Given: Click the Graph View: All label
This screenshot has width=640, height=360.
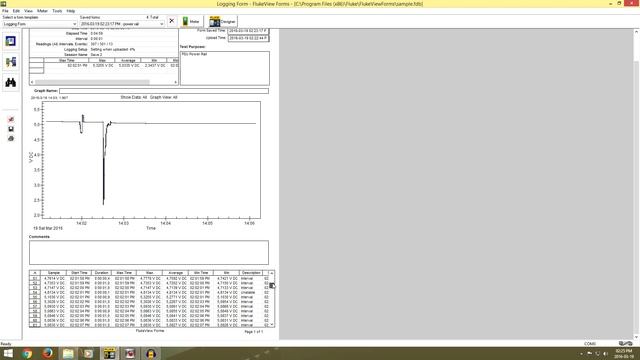Looking at the screenshot, I should tap(164, 98).
